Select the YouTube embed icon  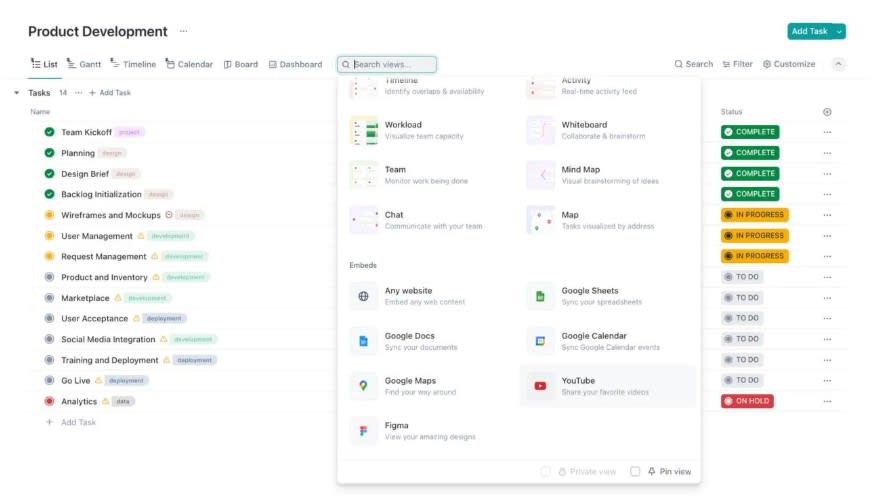(x=541, y=386)
